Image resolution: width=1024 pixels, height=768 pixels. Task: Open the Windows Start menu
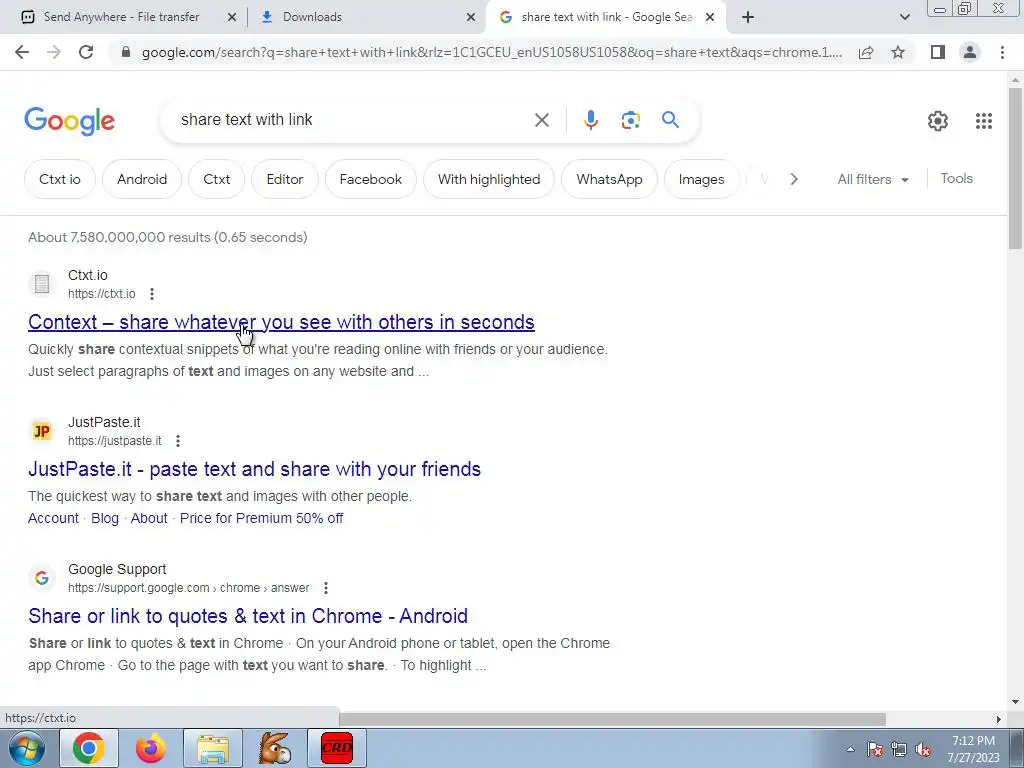[x=27, y=748]
